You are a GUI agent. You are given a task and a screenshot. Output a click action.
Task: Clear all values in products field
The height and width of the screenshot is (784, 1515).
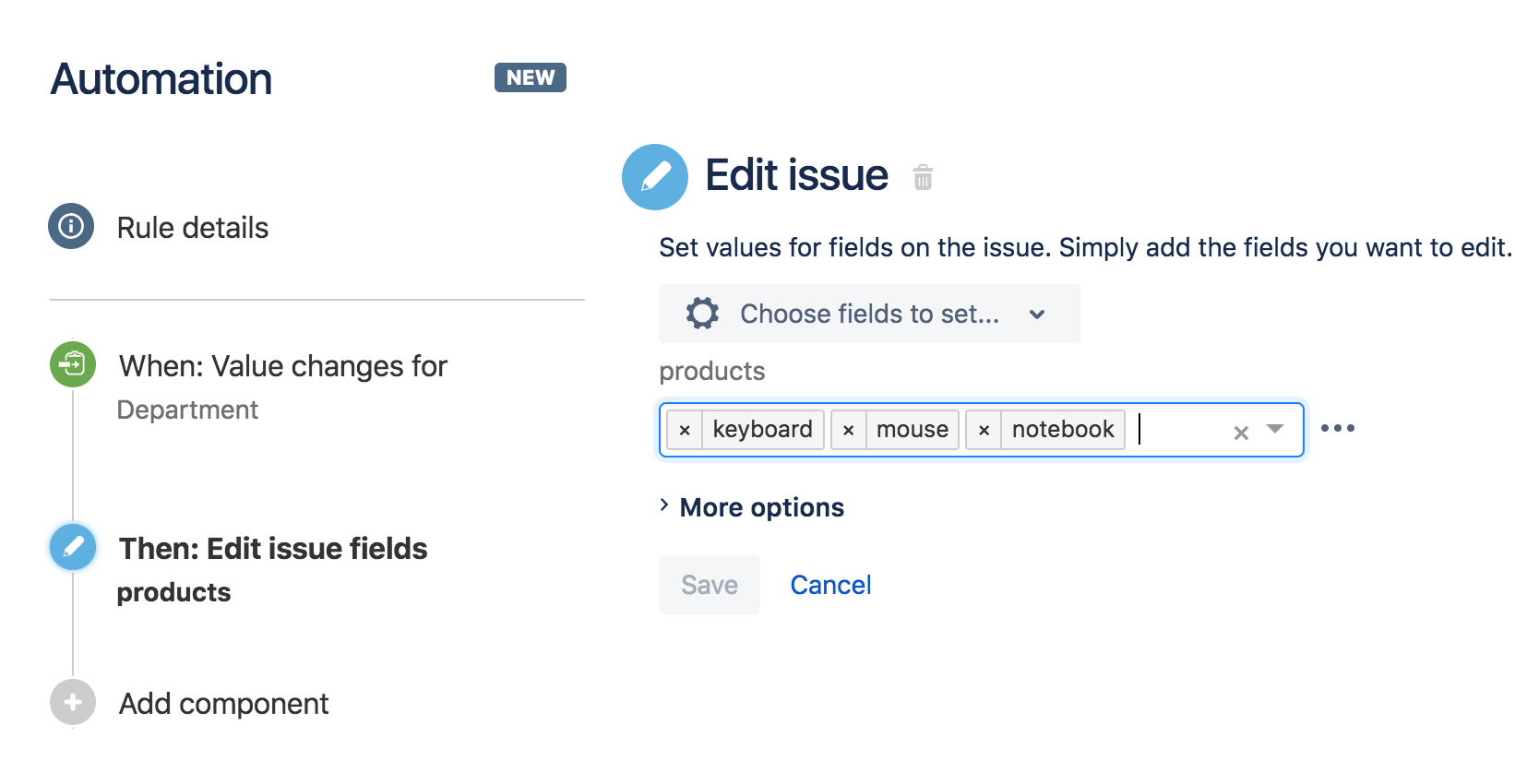[x=1241, y=433]
